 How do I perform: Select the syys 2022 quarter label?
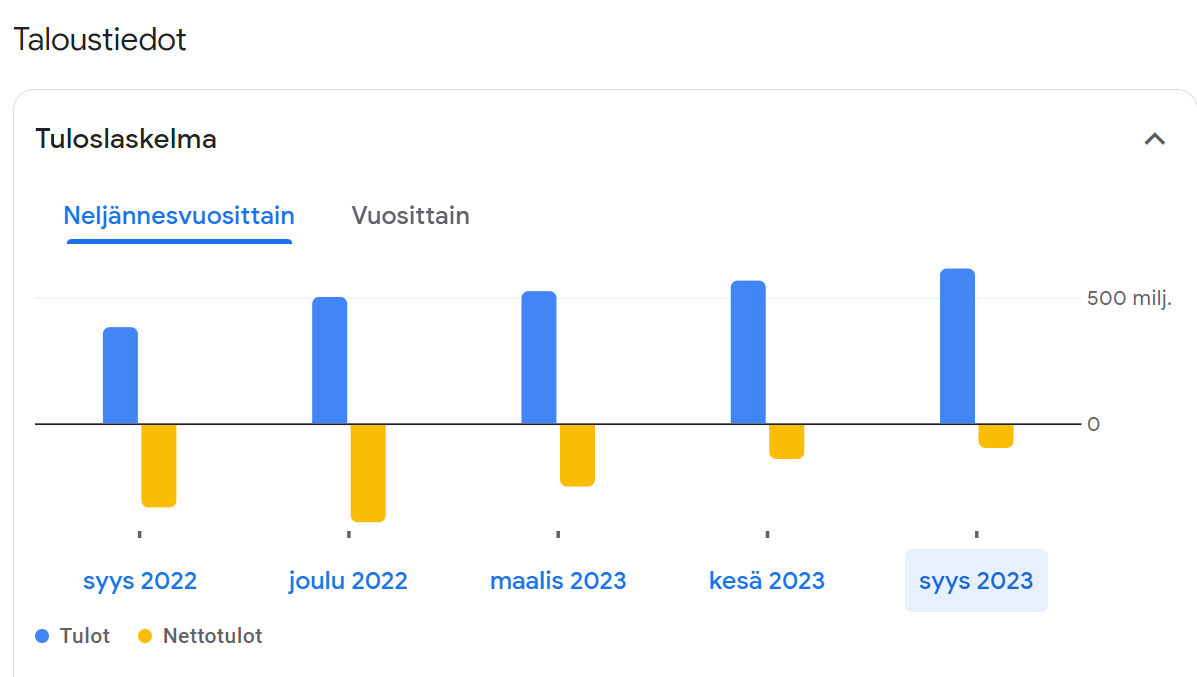pyautogui.click(x=140, y=581)
